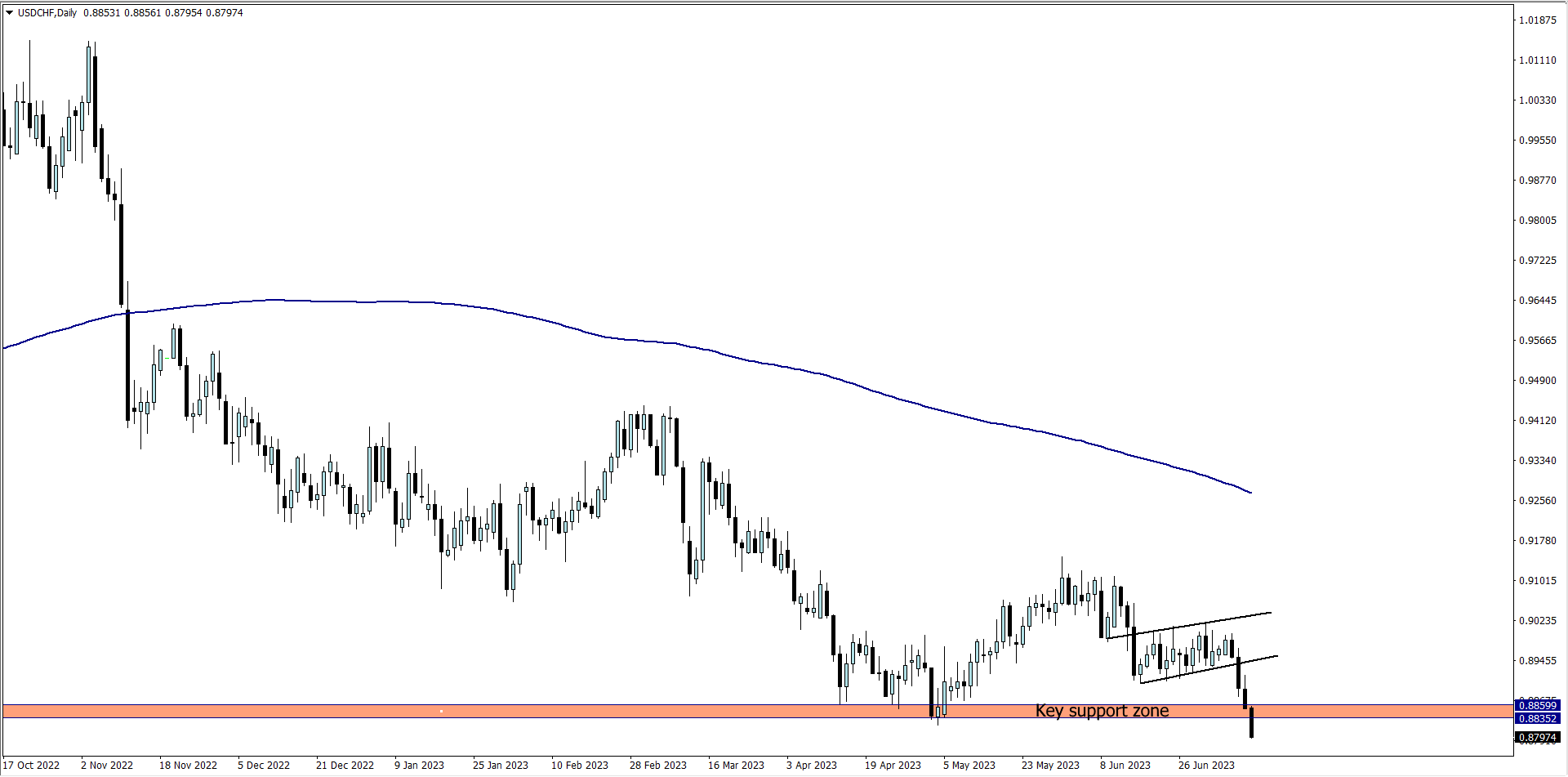This screenshot has width=1568, height=777.
Task: Click the 23 May 2023 date label
Action: pos(1050,766)
